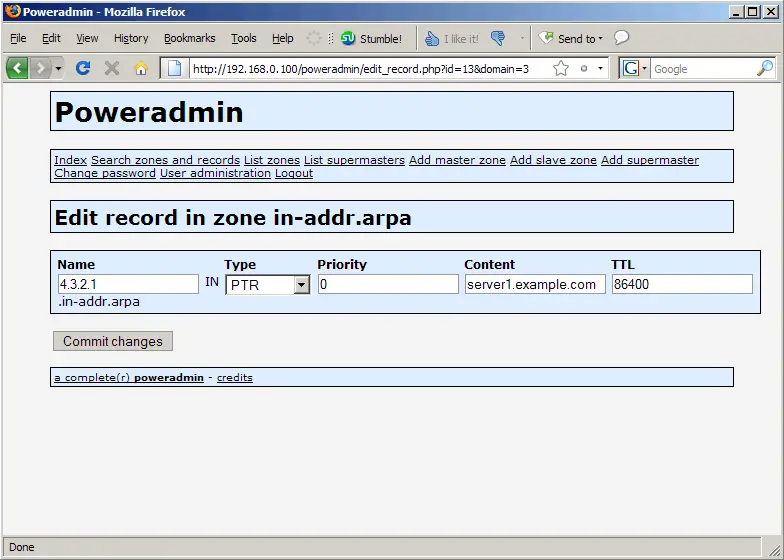Click the StumbleUpon Stumble! button
Viewport: 784px width, 560px height.
[371, 38]
